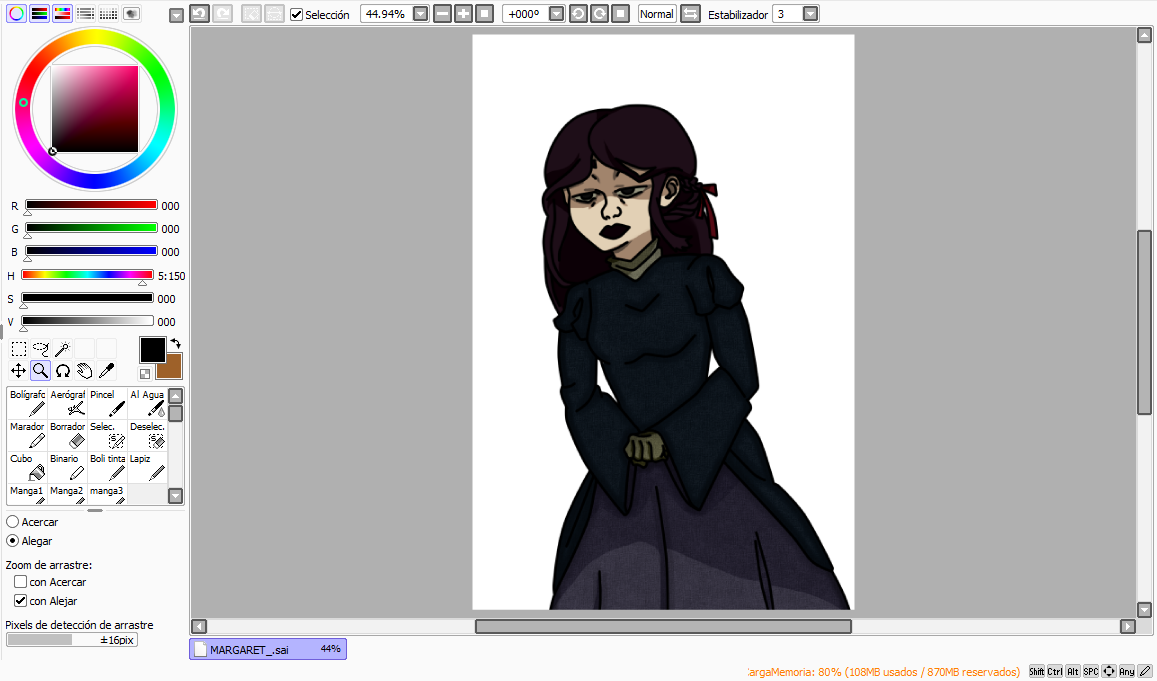This screenshot has height=681, width=1157.
Task: Choose the Boli tinta brush
Action: [x=107, y=467]
